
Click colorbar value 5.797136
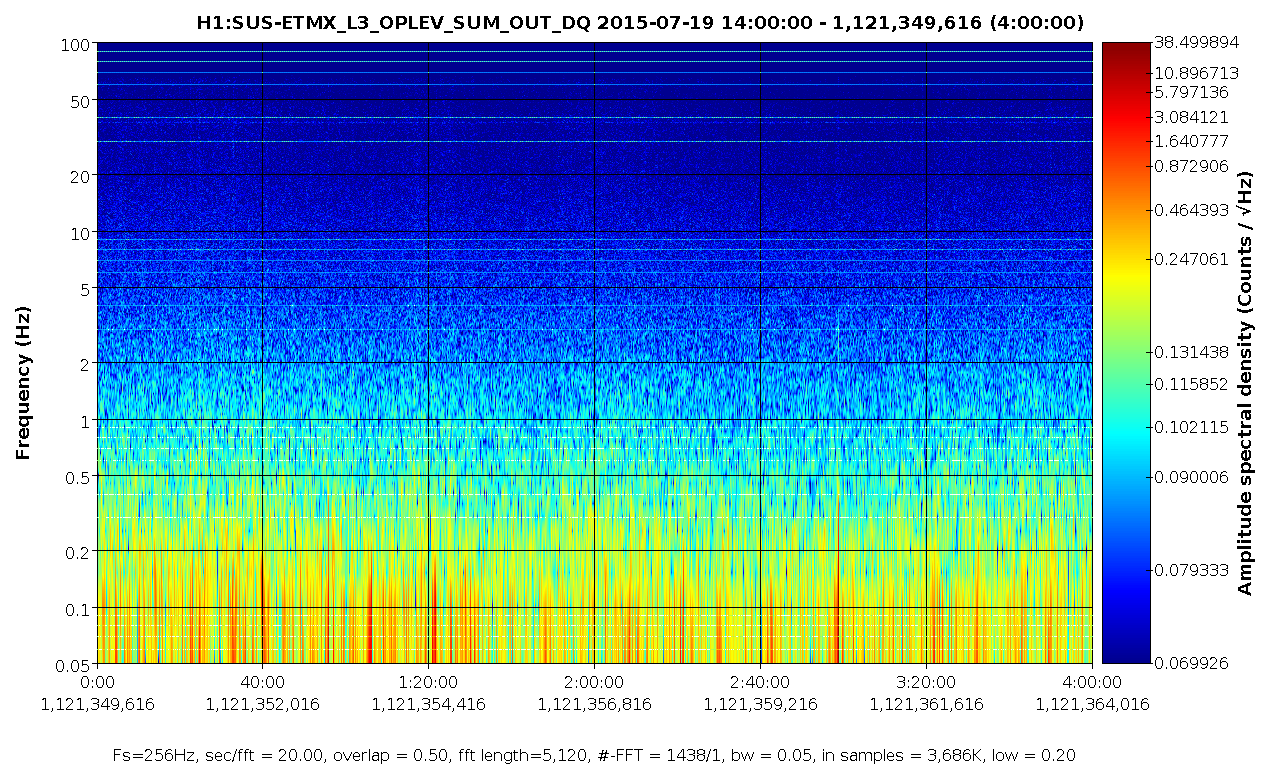click(x=1191, y=92)
